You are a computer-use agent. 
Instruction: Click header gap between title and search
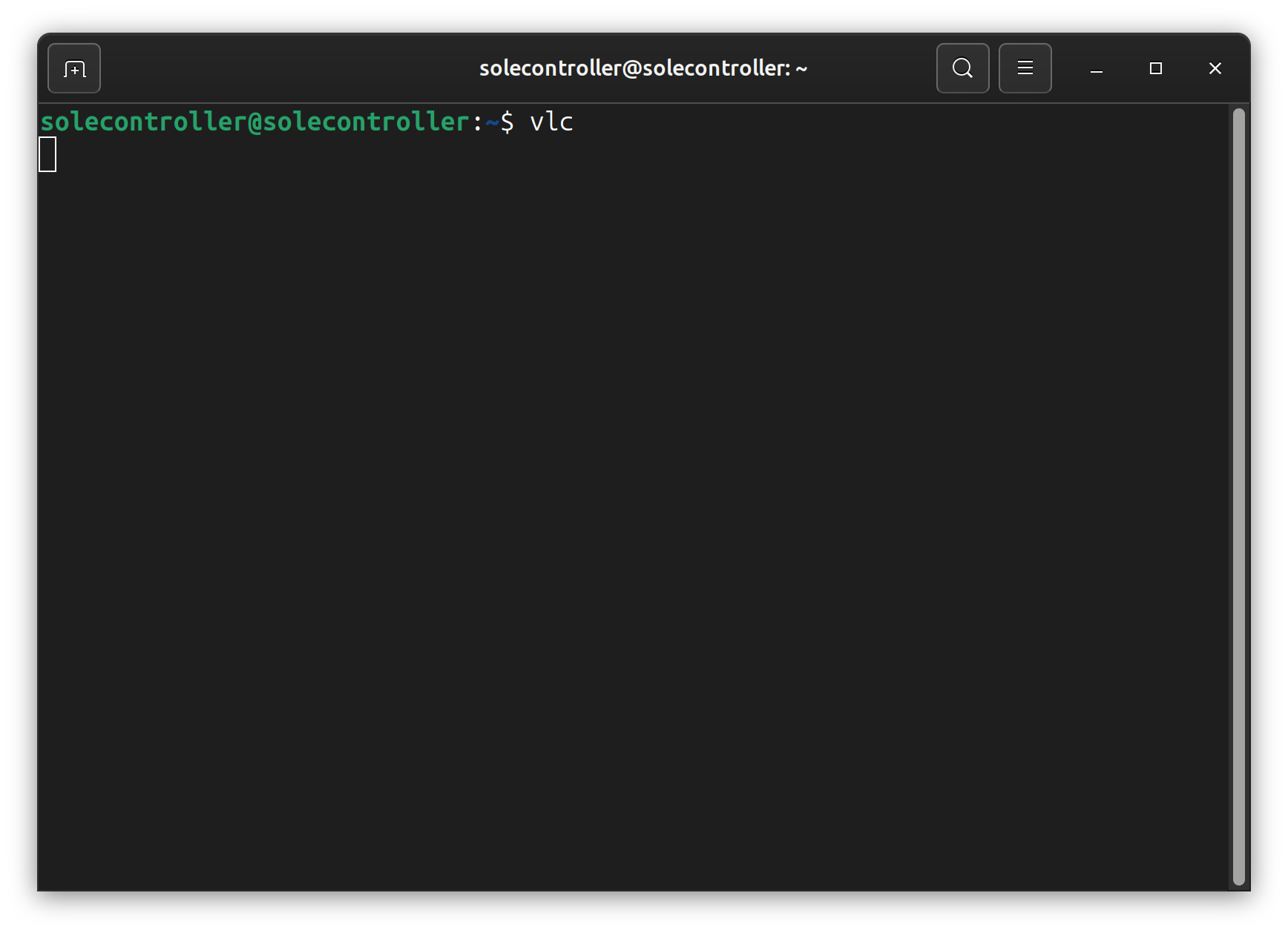[x=872, y=68]
